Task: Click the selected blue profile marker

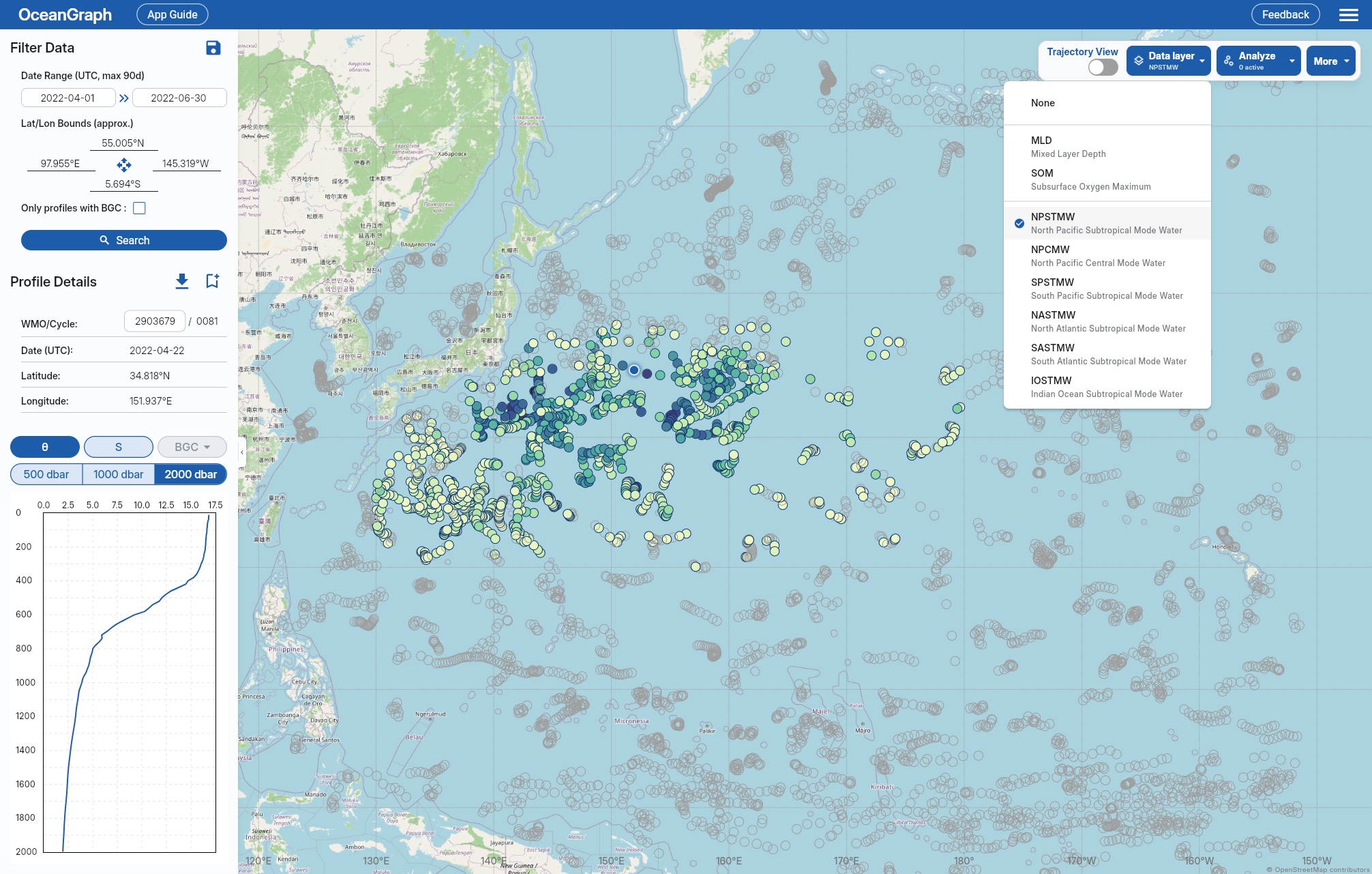Action: pyautogui.click(x=634, y=370)
